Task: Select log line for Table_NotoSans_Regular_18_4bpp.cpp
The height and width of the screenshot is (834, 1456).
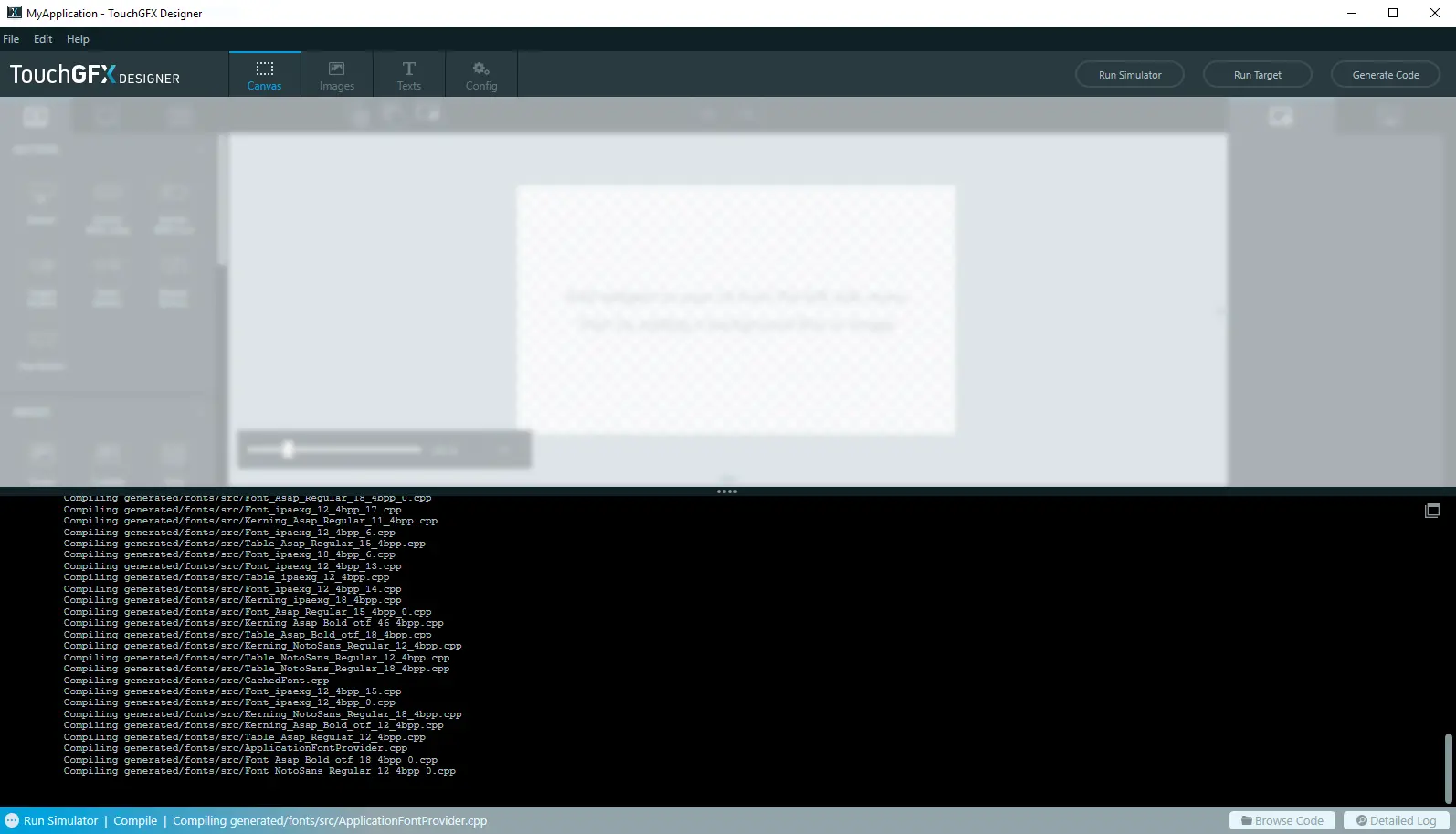Action: pos(257,669)
